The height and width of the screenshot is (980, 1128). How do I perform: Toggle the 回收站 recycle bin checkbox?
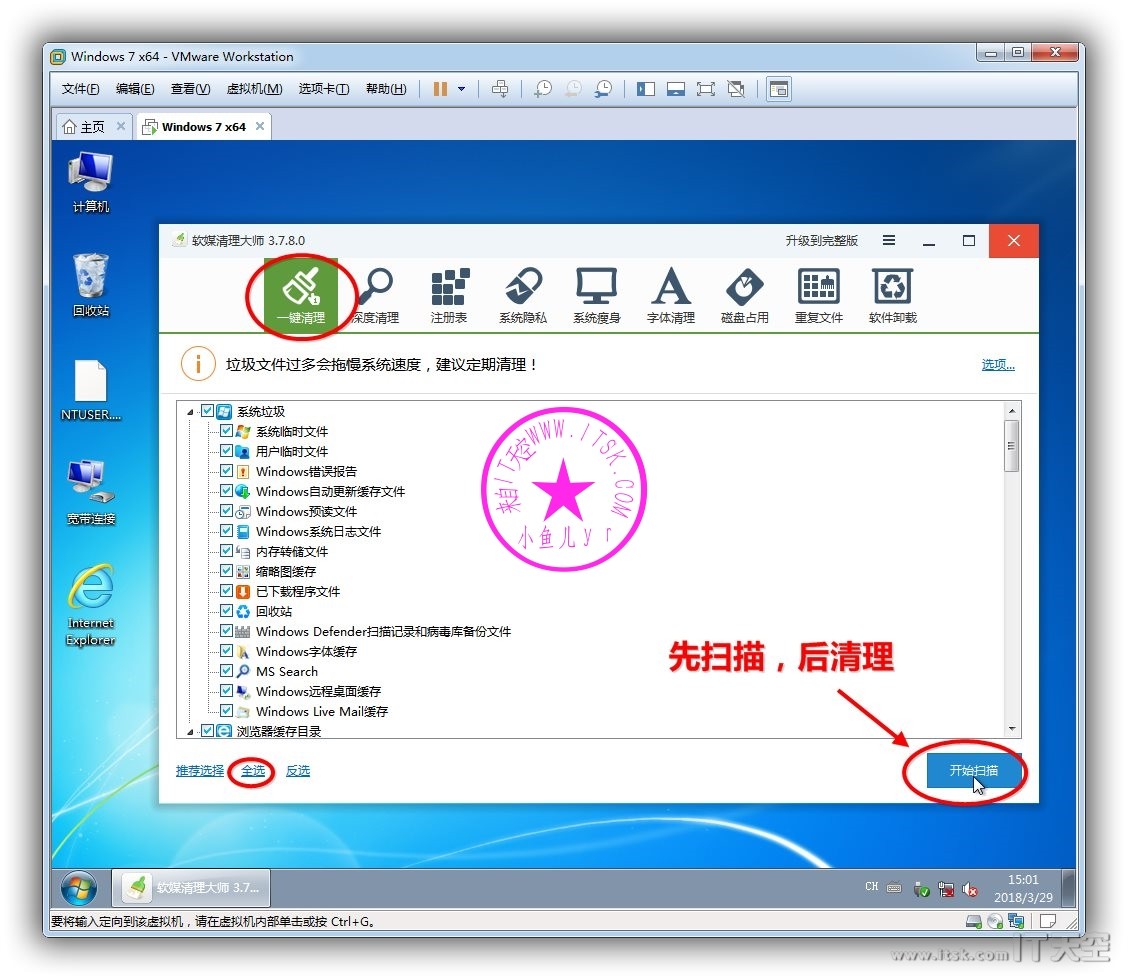226,612
